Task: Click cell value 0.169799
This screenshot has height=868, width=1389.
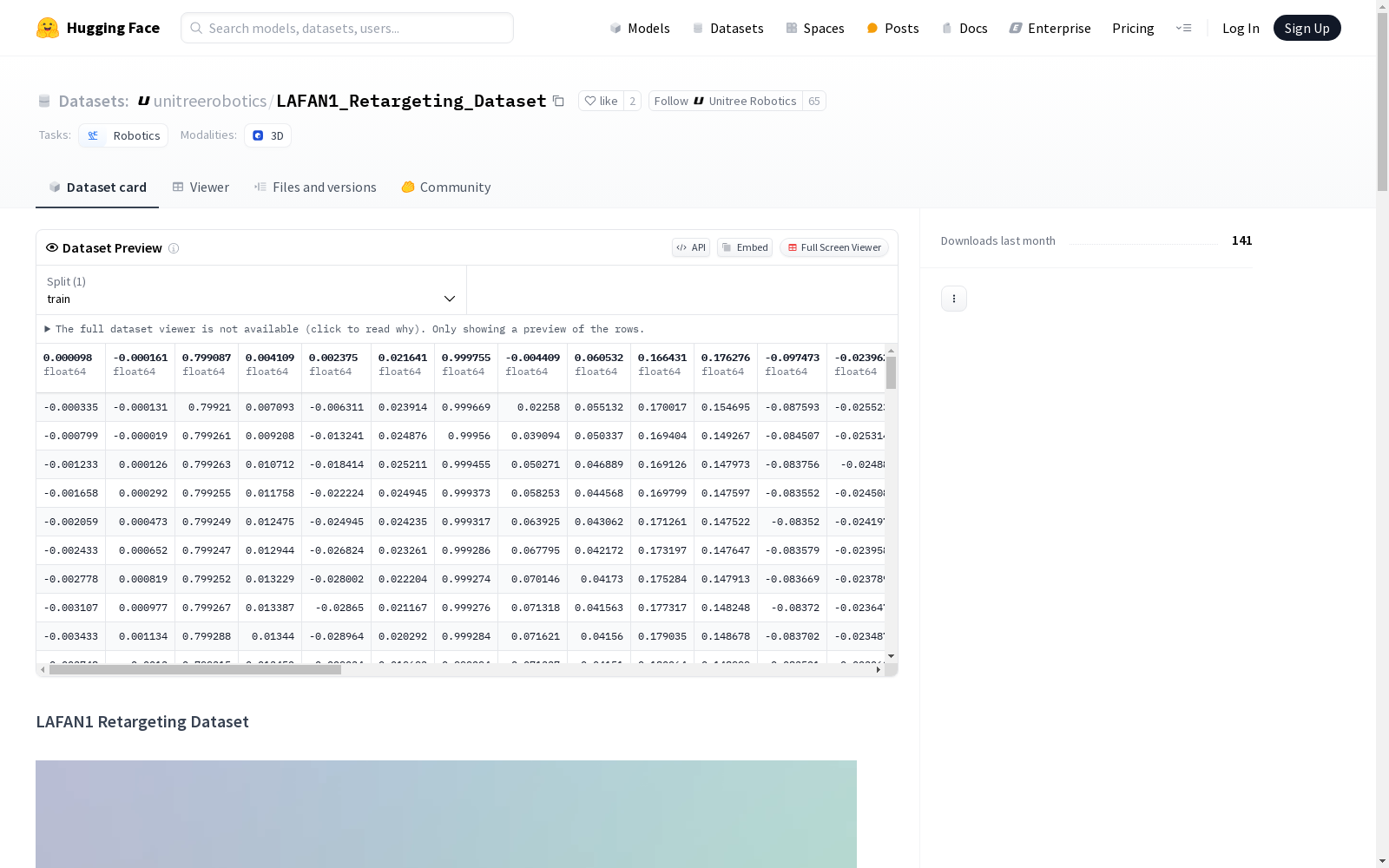Action: (662, 493)
